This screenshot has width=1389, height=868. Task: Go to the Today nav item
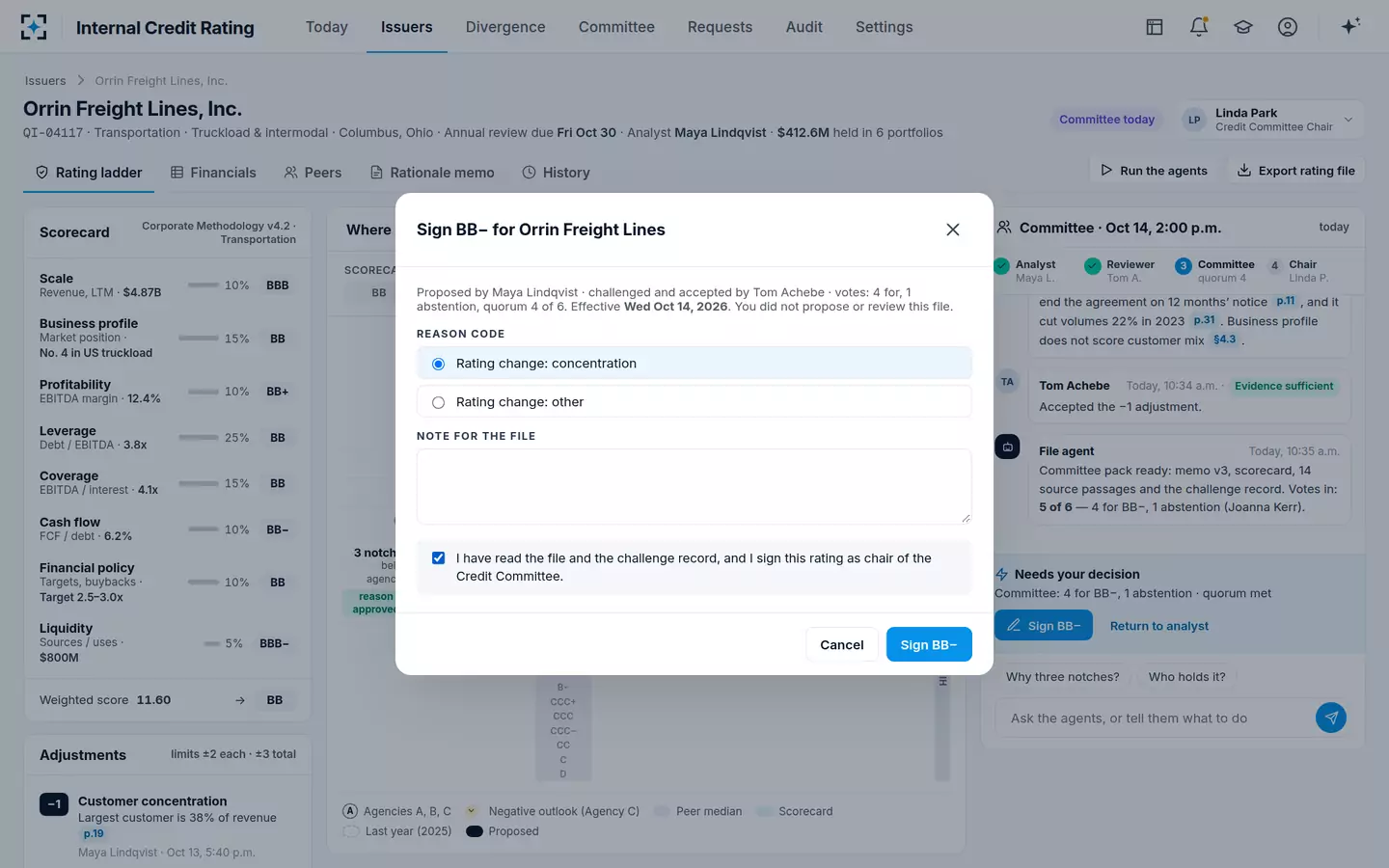pyautogui.click(x=327, y=27)
